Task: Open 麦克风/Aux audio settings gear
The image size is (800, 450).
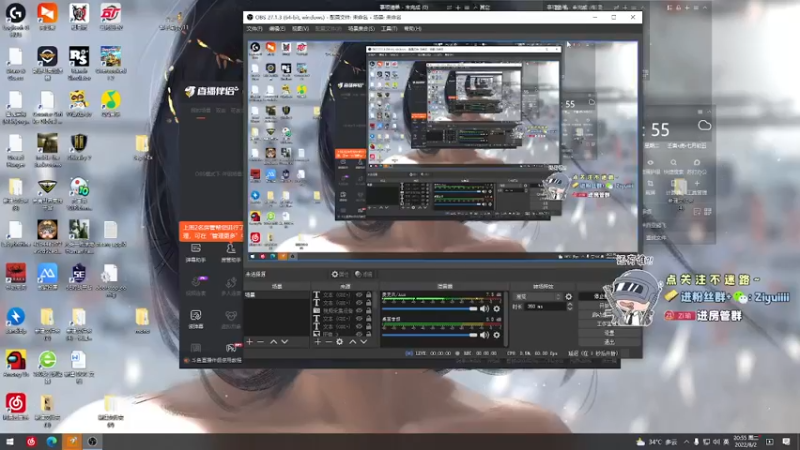Action: click(x=496, y=308)
